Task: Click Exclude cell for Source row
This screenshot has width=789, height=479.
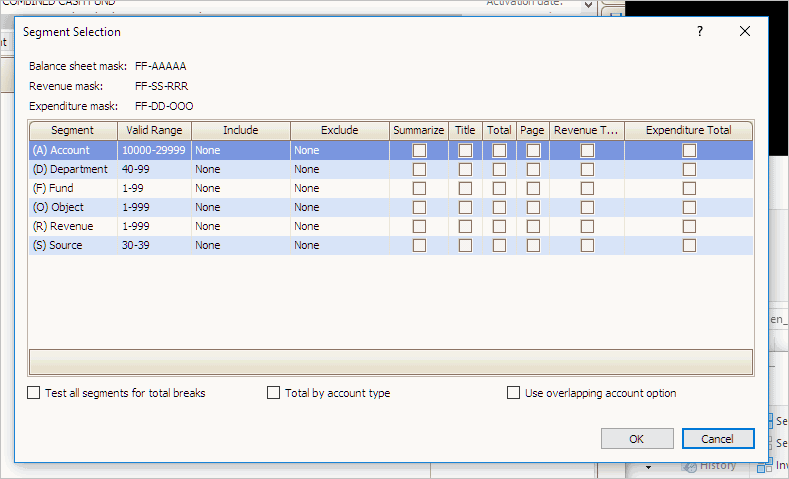Action: click(x=340, y=246)
